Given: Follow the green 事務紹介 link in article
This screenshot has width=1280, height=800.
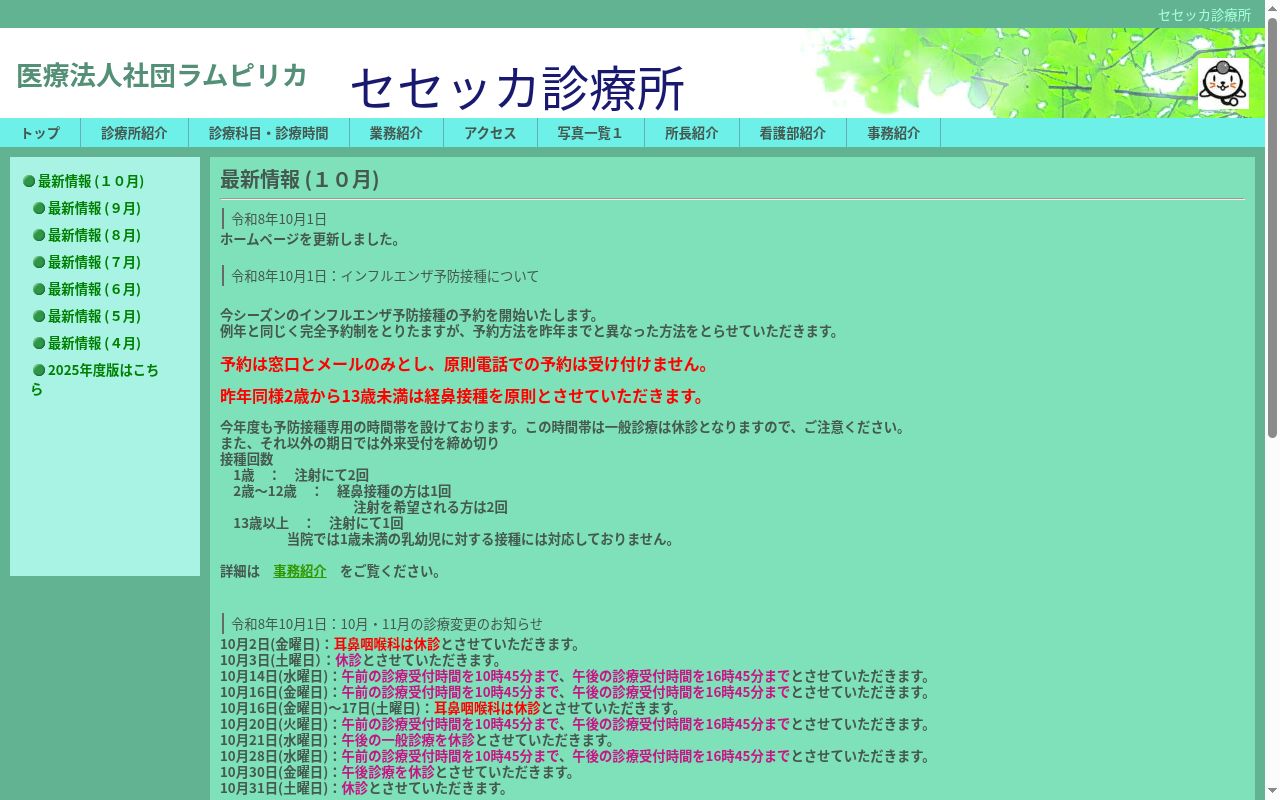Looking at the screenshot, I should pos(300,572).
